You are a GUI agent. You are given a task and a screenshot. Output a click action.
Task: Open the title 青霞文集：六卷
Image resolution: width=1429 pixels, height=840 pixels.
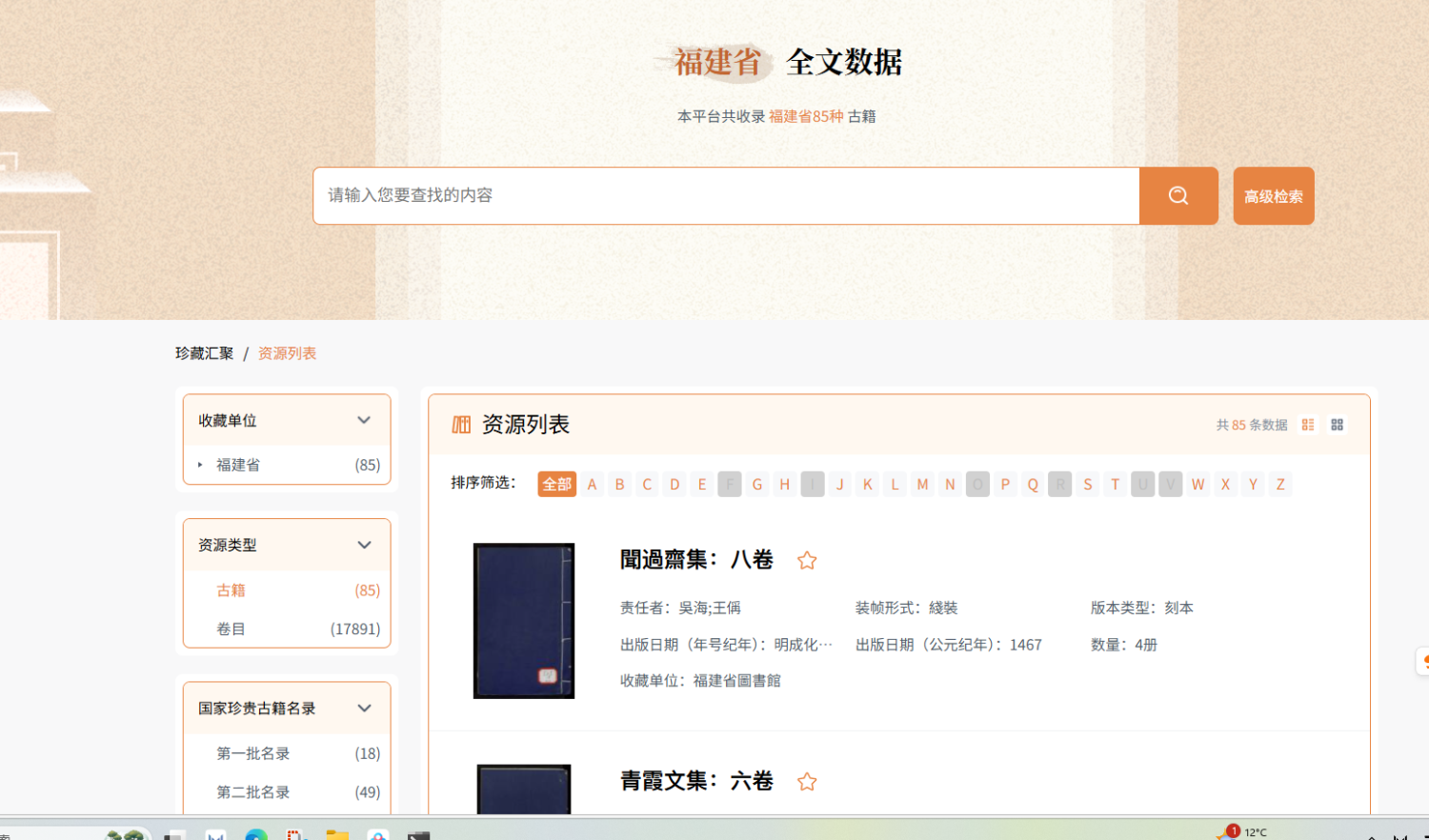tap(696, 781)
